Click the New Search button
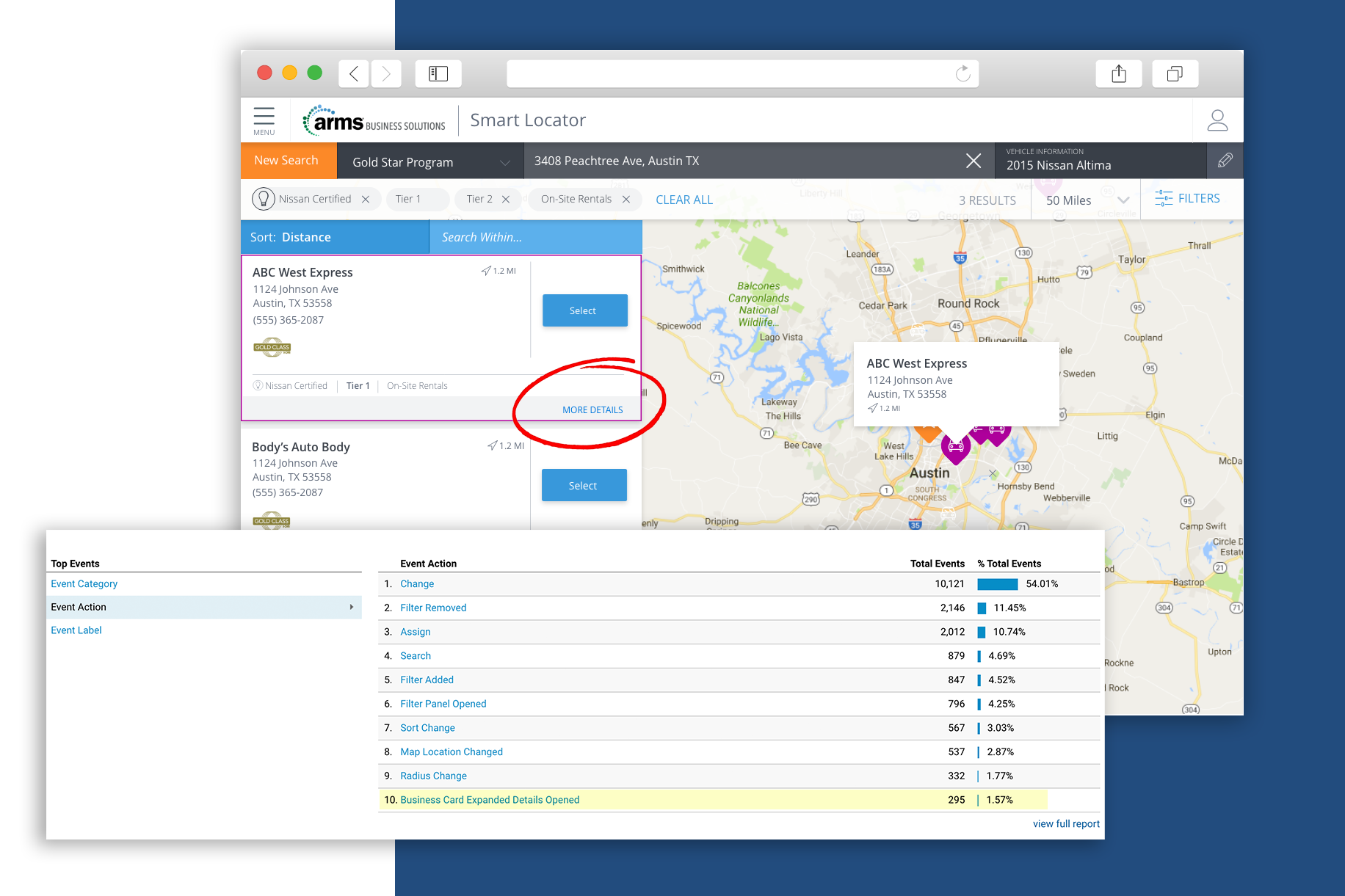 289,161
